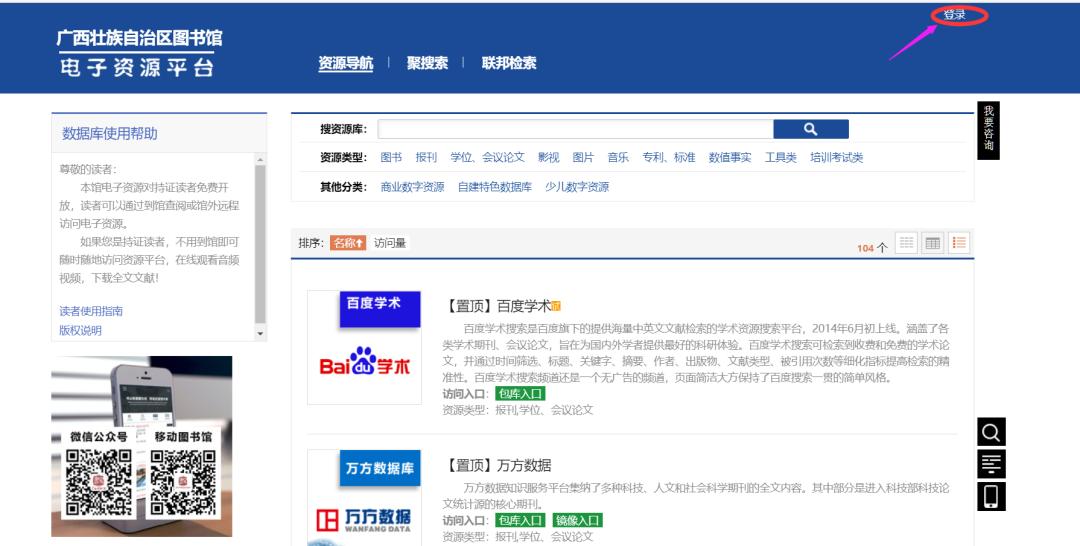The height and width of the screenshot is (546, 1080).
Task: Select 自建特色数据库 category
Action: 495,187
